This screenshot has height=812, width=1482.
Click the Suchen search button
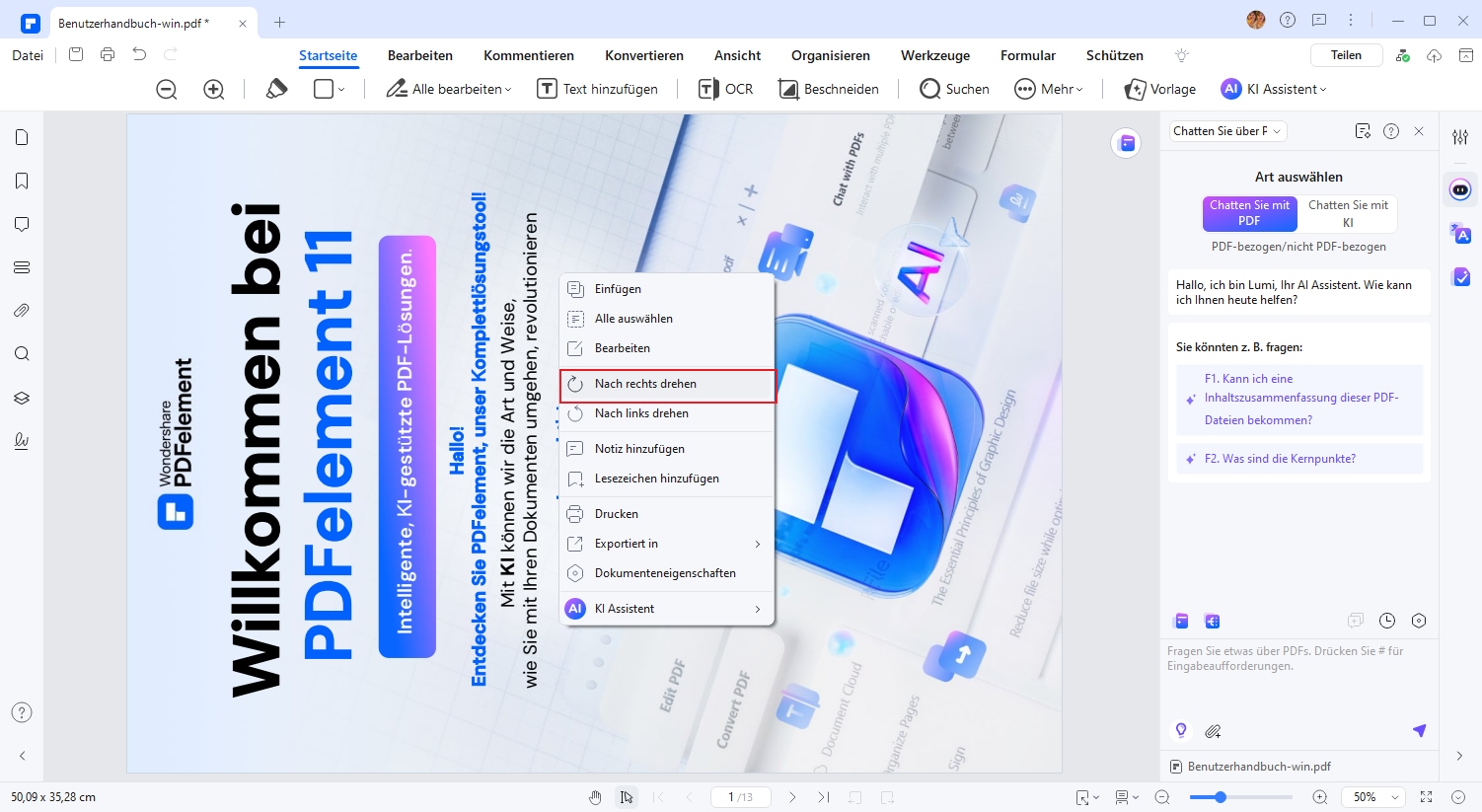pos(954,89)
